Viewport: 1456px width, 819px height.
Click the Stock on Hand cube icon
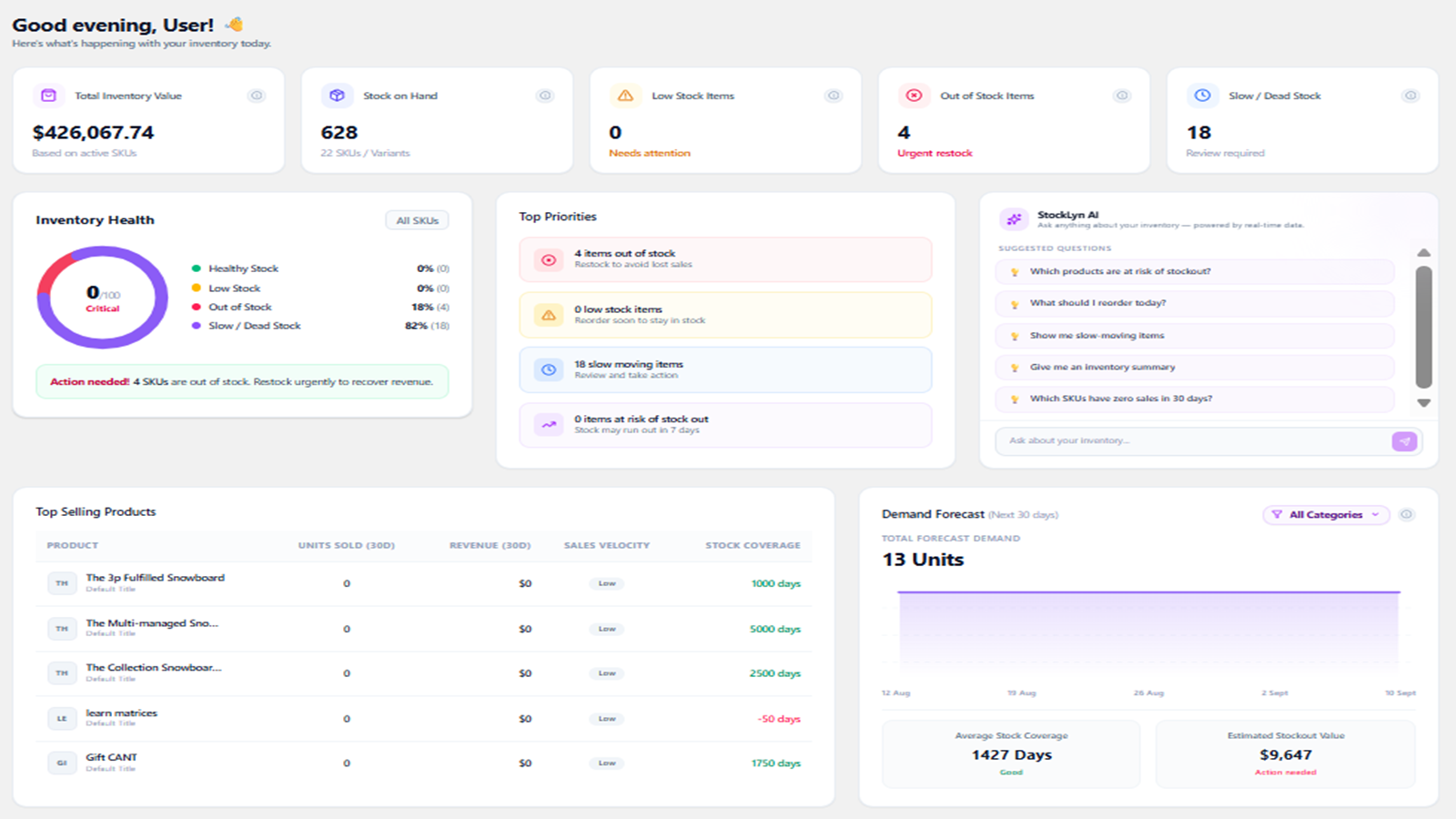pyautogui.click(x=338, y=96)
